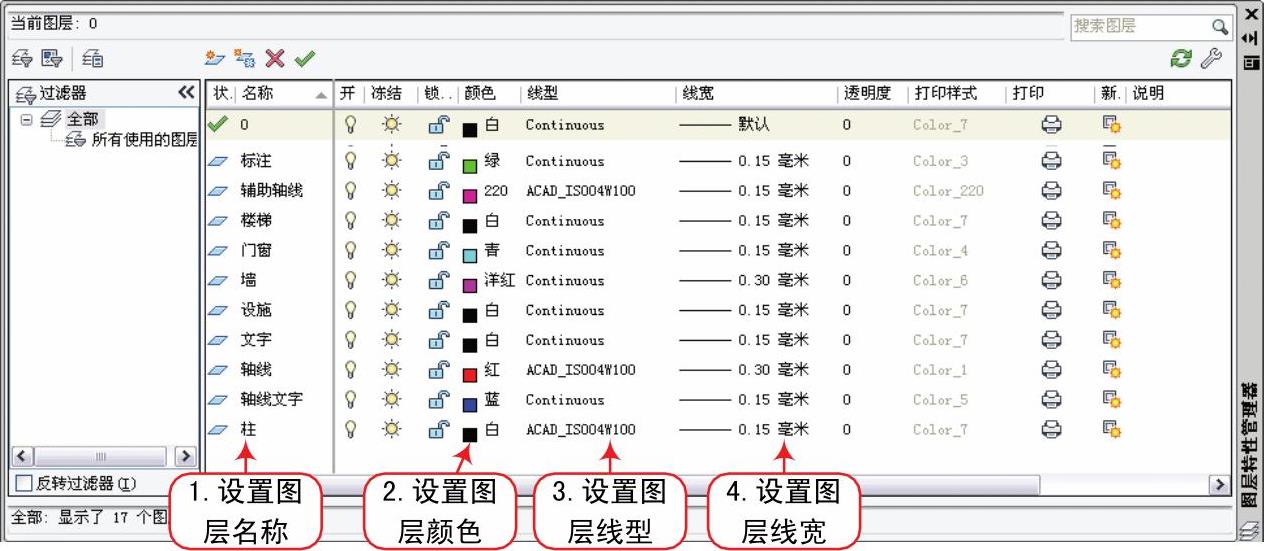Click new viewport freeze icon for 门窗
The image size is (1264, 551).
pyautogui.click(x=1112, y=251)
